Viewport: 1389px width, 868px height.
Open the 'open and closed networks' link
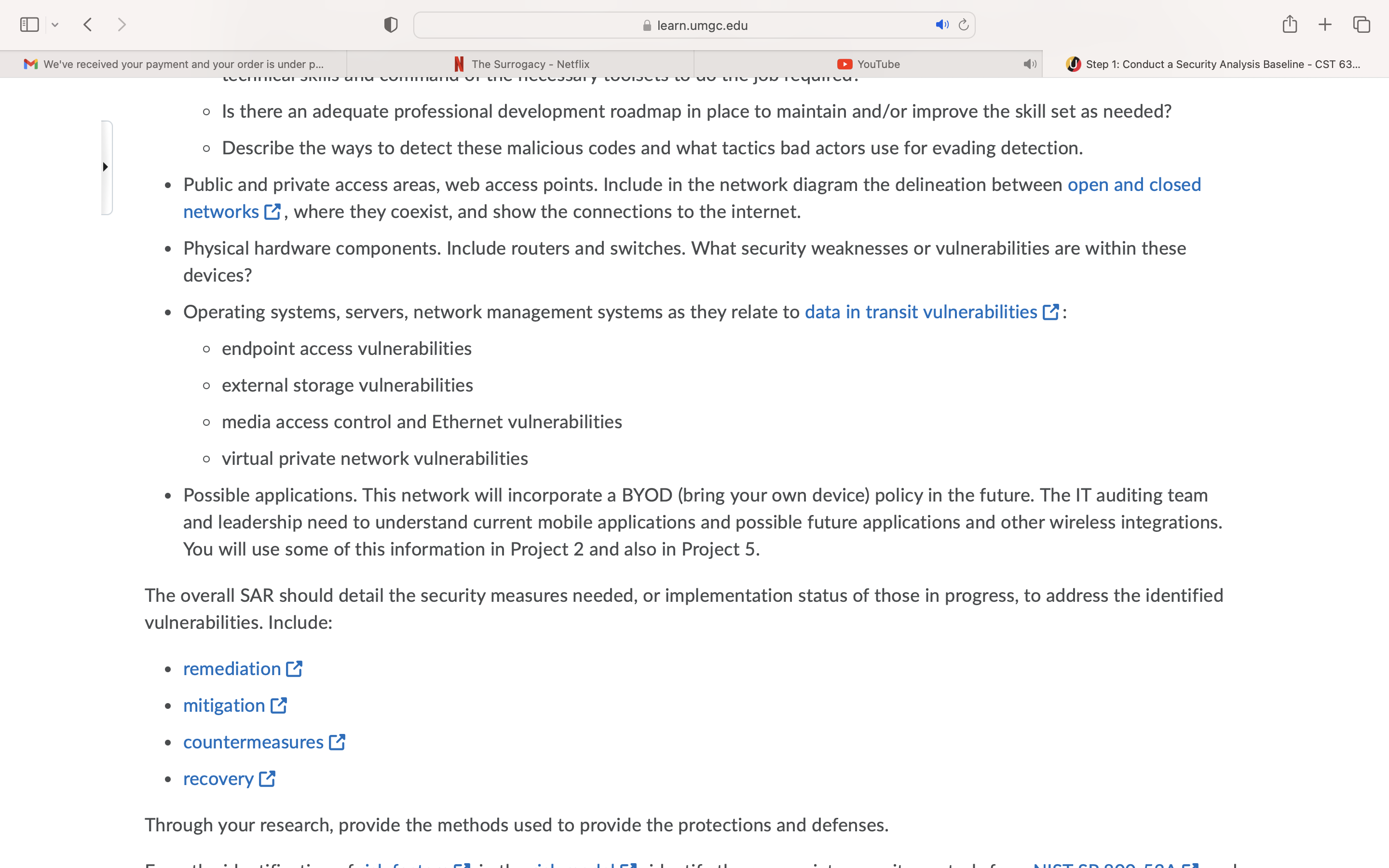coord(1134,185)
